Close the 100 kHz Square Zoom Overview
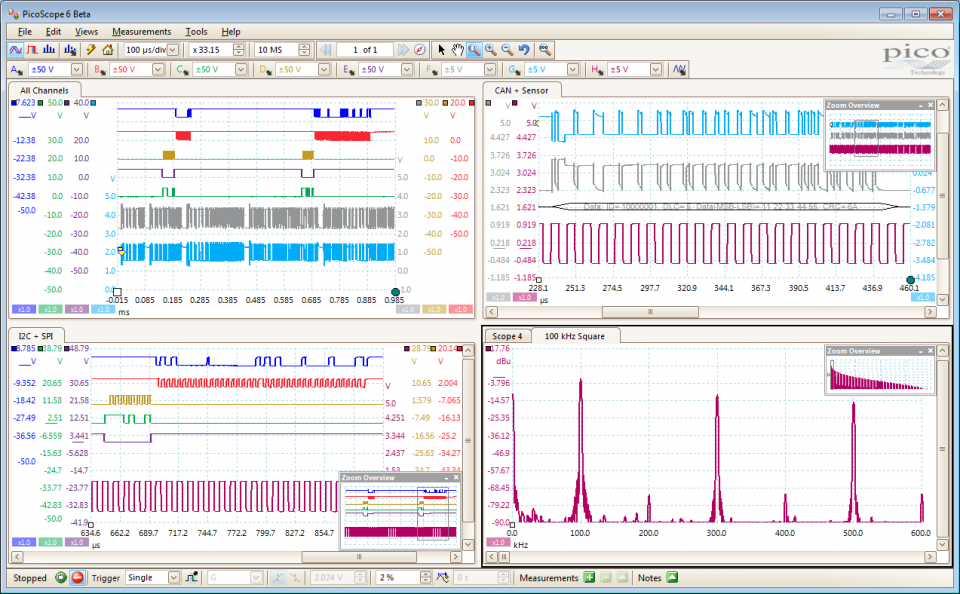Image resolution: width=960 pixels, height=594 pixels. 931,351
